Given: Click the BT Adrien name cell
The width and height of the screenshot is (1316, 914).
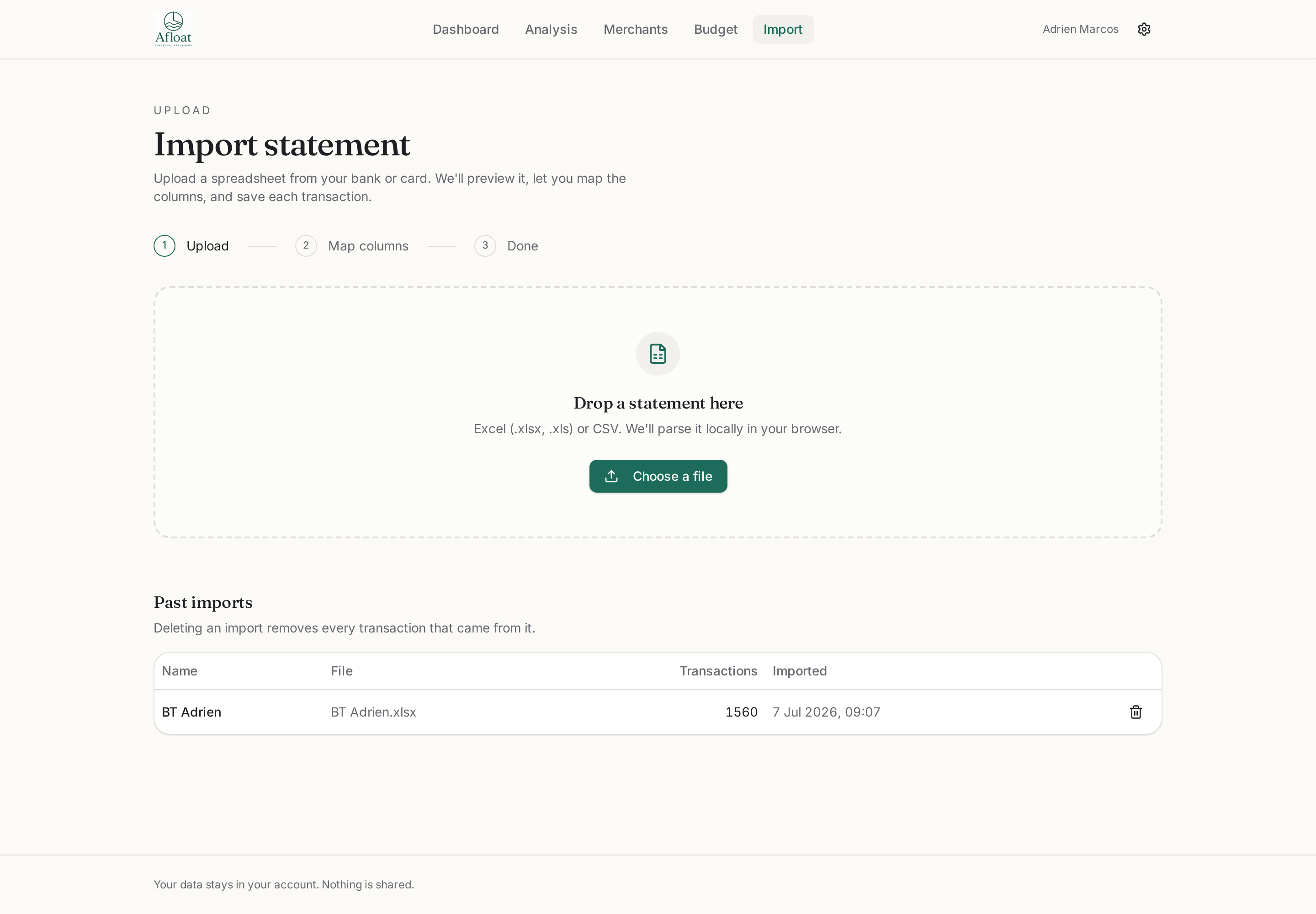Looking at the screenshot, I should tap(191, 712).
